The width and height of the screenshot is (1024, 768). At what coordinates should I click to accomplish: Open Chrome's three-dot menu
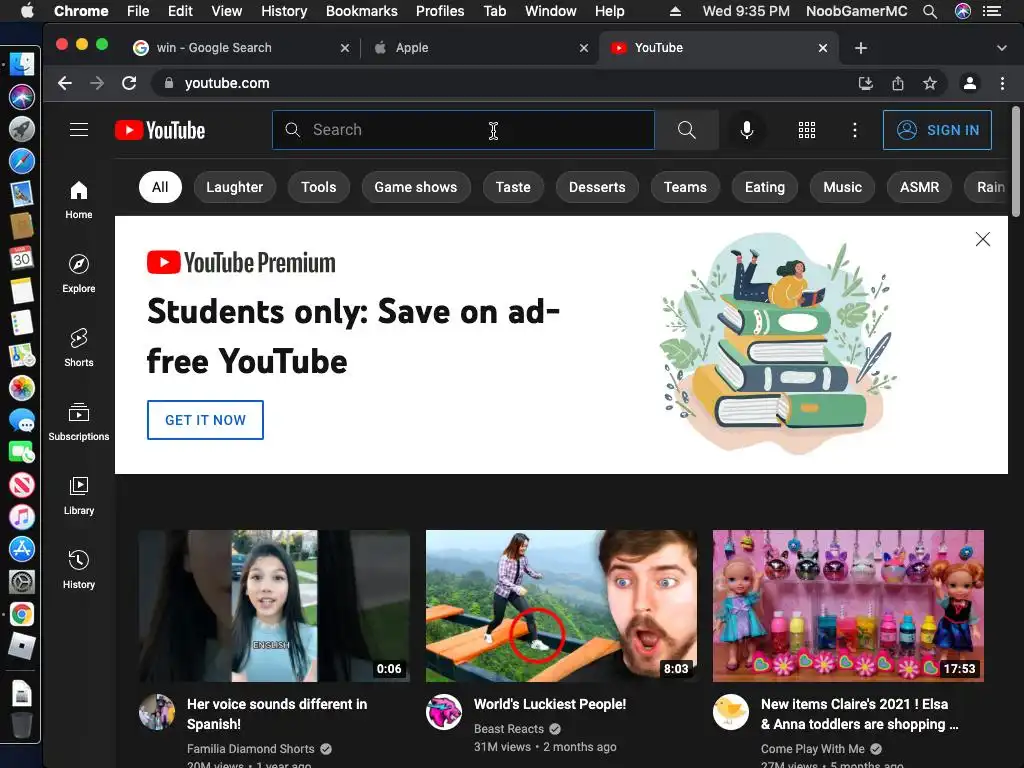click(1002, 83)
